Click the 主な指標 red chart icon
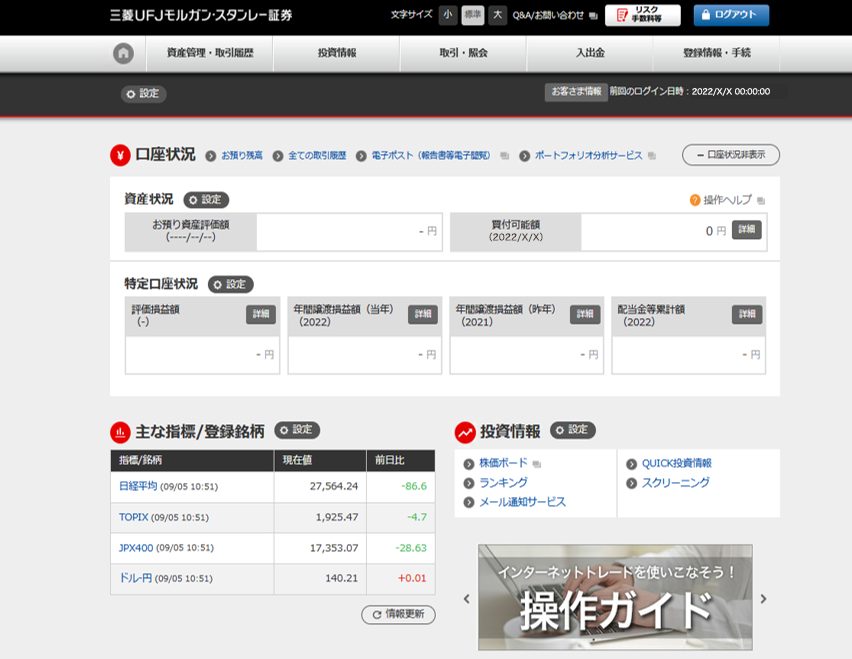 point(120,432)
